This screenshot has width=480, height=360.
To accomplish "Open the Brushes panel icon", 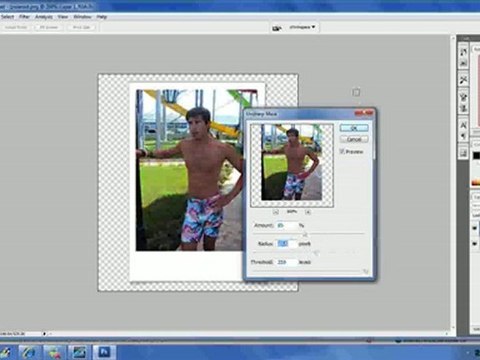I will tap(463, 97).
